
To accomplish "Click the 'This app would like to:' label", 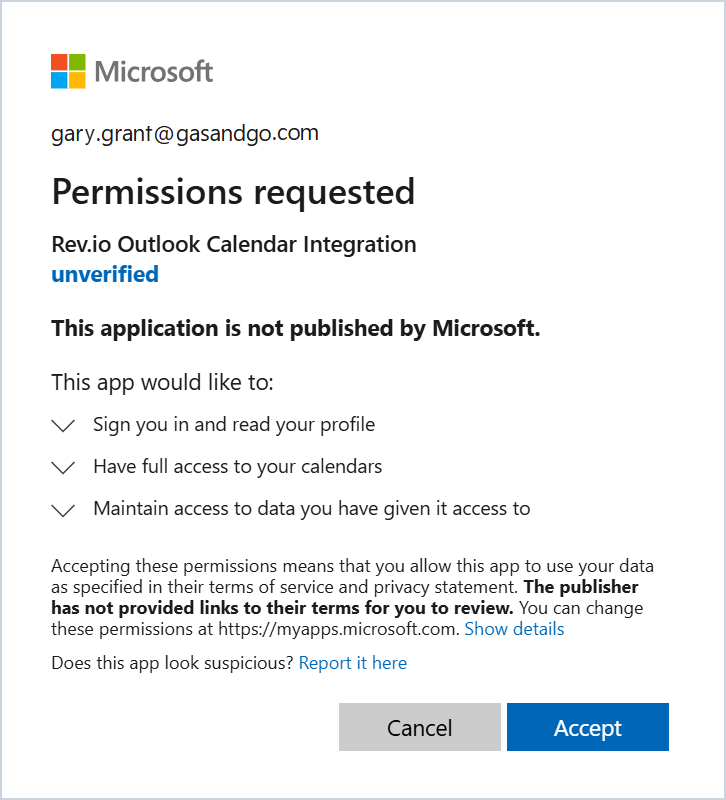I will tap(162, 382).
